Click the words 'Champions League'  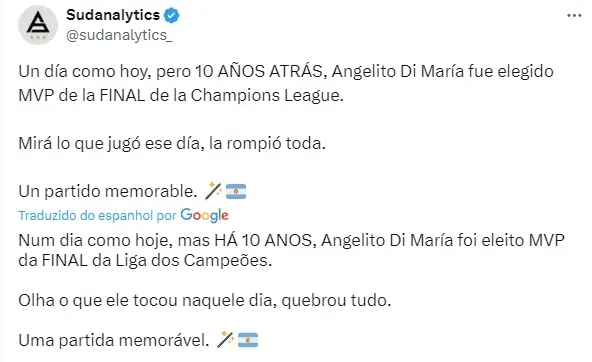267,96
